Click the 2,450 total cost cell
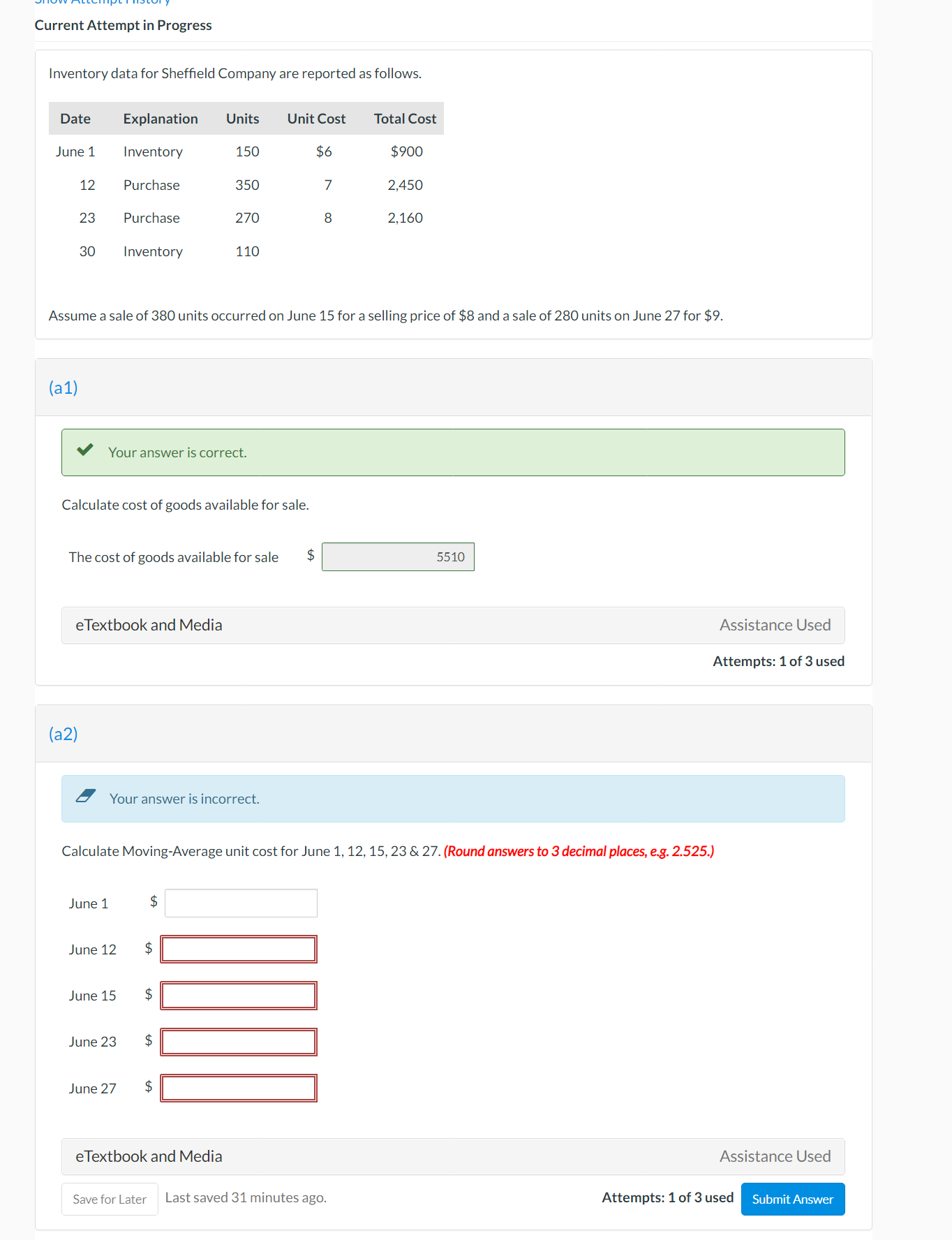 point(405,185)
